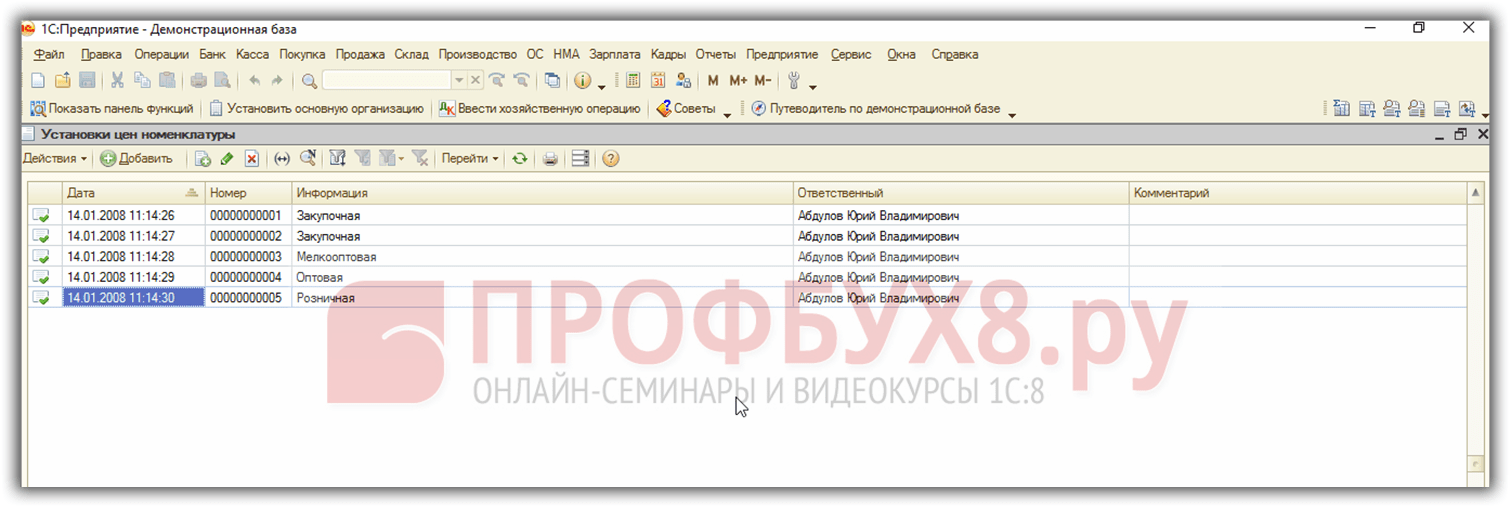Click Показать панель функций button
The width and height of the screenshot is (1510, 507).
(112, 109)
